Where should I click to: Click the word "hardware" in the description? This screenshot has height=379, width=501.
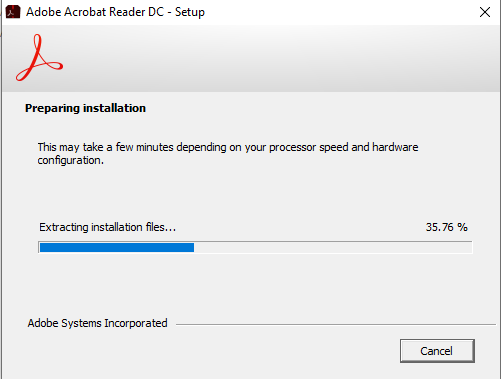click(x=395, y=147)
